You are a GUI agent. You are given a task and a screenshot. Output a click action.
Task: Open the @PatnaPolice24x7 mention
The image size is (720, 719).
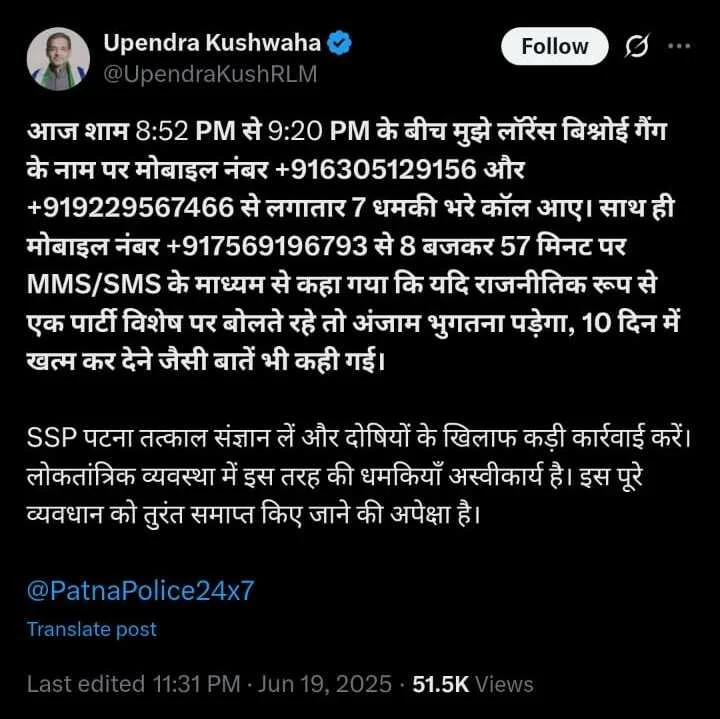click(141, 590)
